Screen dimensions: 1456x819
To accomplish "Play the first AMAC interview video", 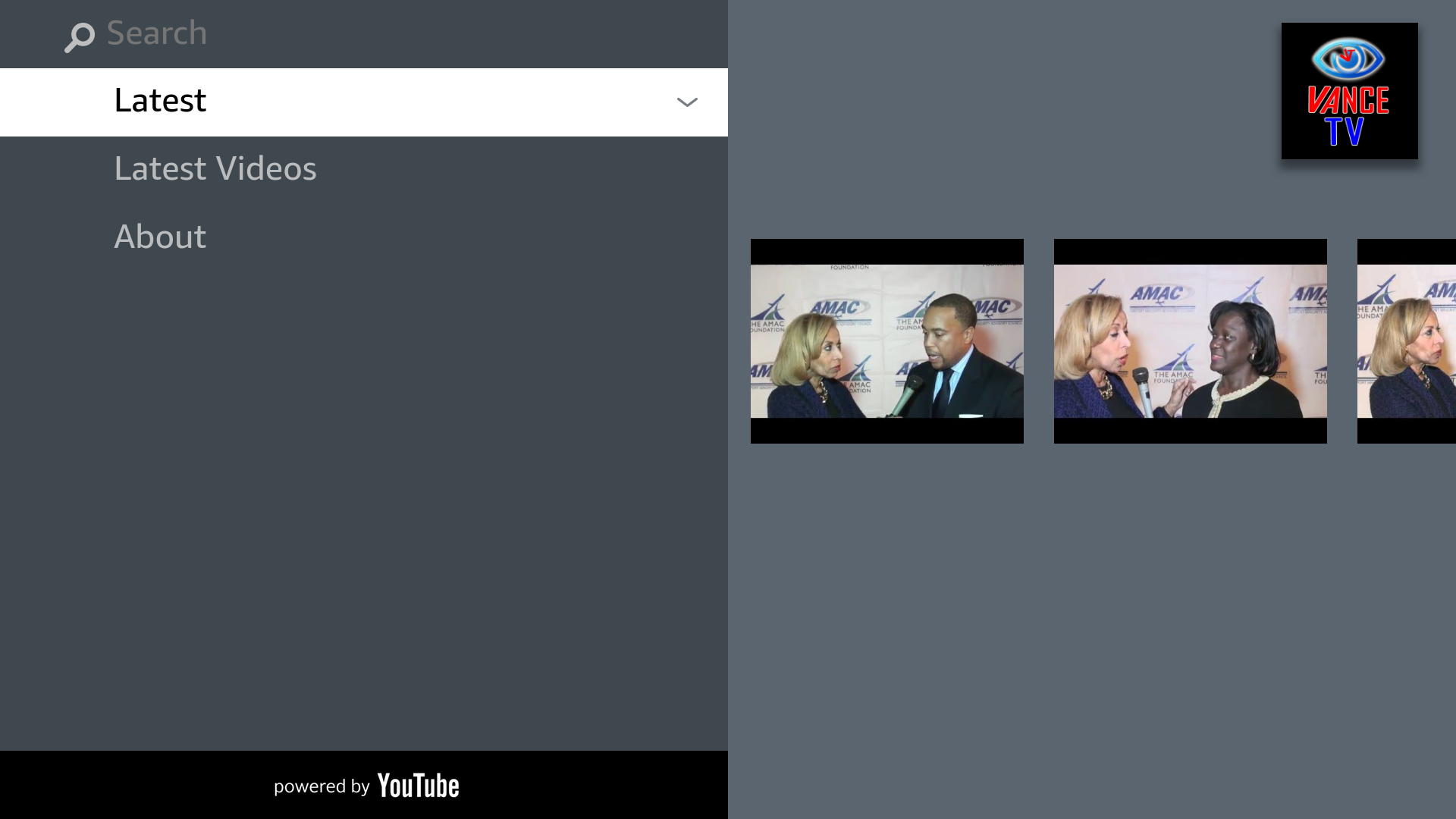I will click(x=886, y=340).
